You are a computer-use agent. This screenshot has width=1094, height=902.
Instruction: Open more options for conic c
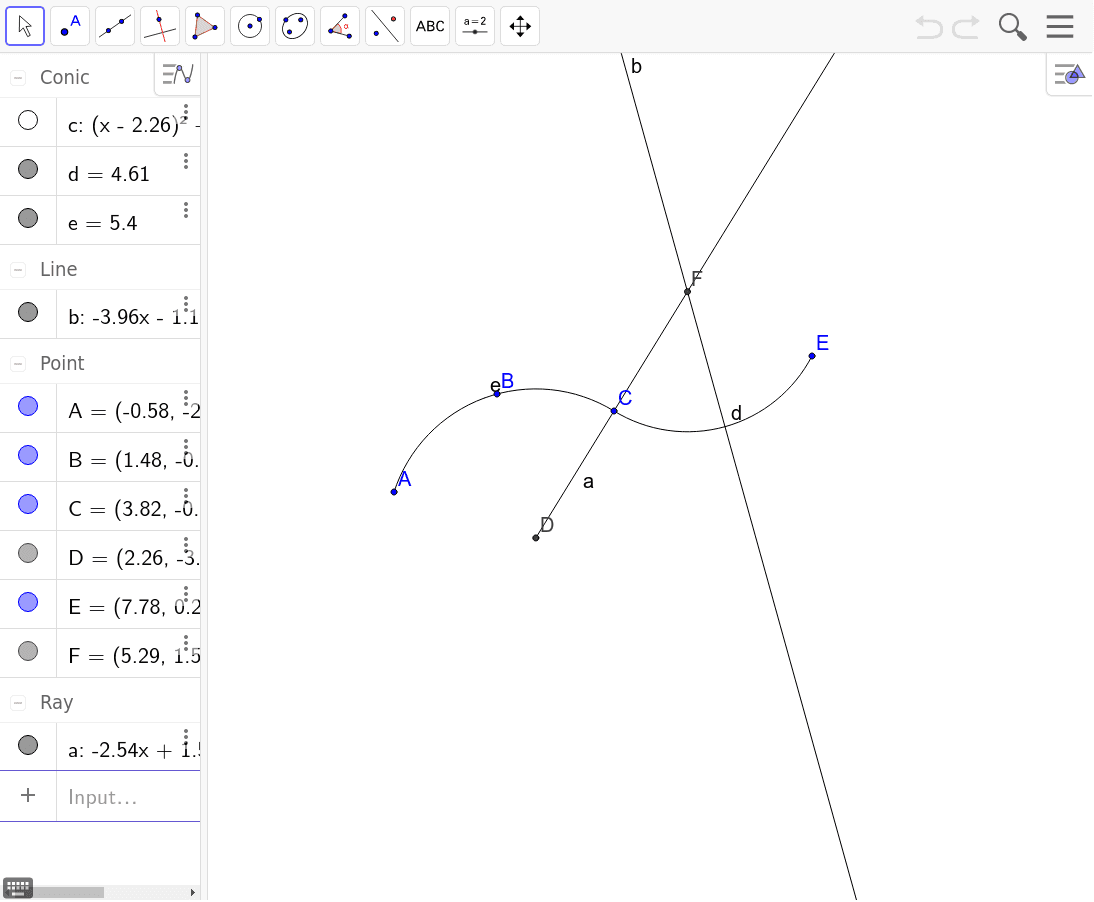tap(186, 112)
